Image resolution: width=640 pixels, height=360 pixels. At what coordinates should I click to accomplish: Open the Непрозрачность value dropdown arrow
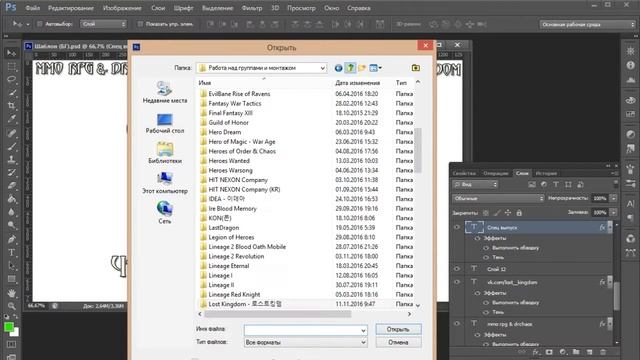click(613, 198)
